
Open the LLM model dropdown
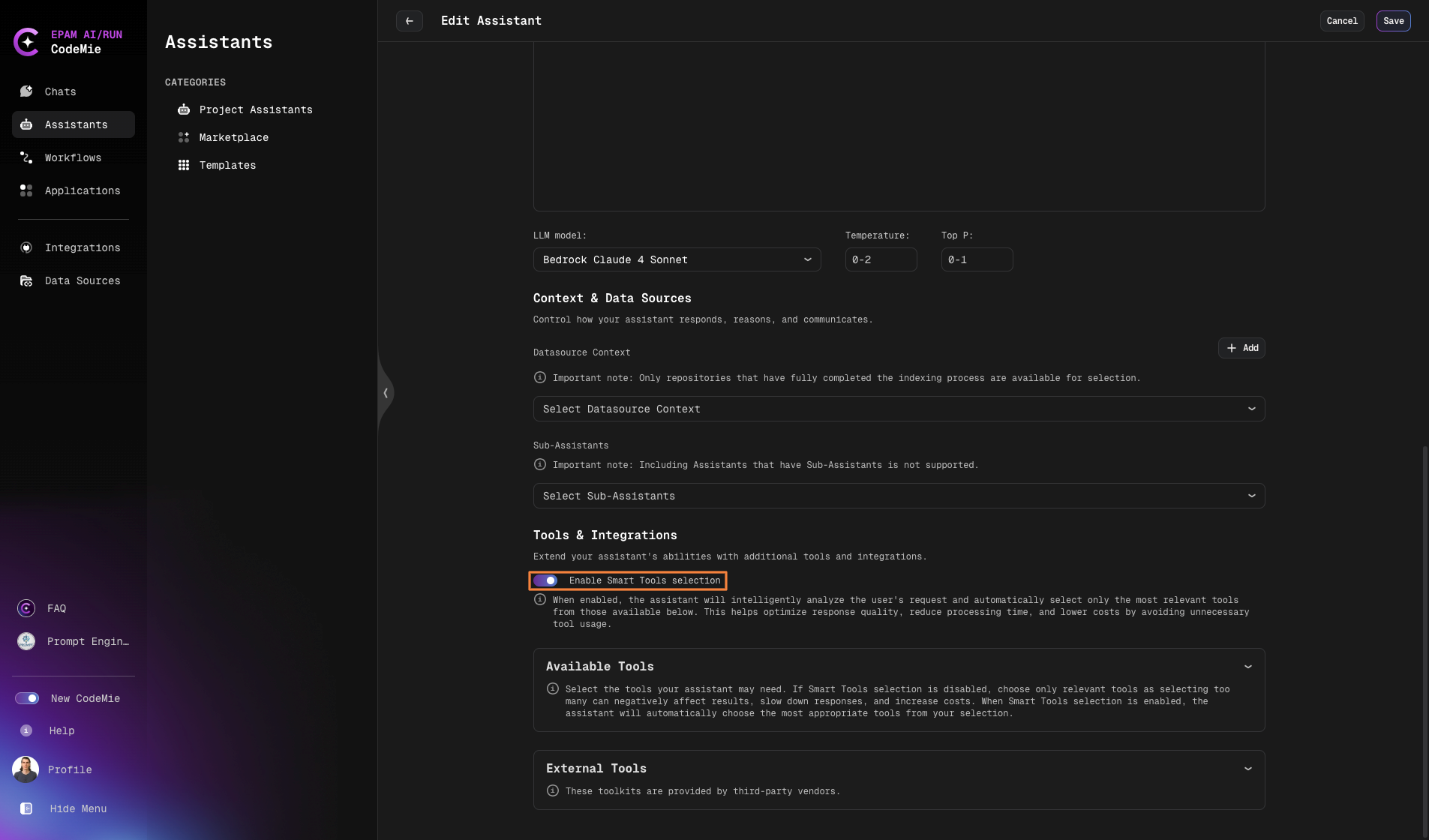(677, 259)
